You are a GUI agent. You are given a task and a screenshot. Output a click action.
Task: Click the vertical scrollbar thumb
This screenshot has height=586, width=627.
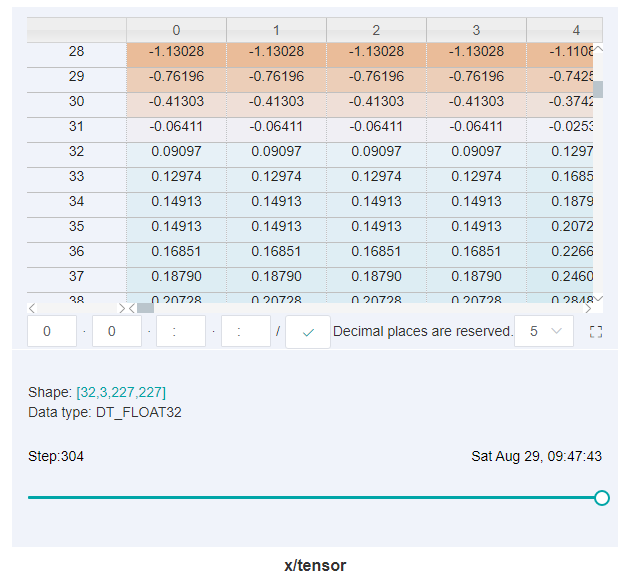point(598,89)
